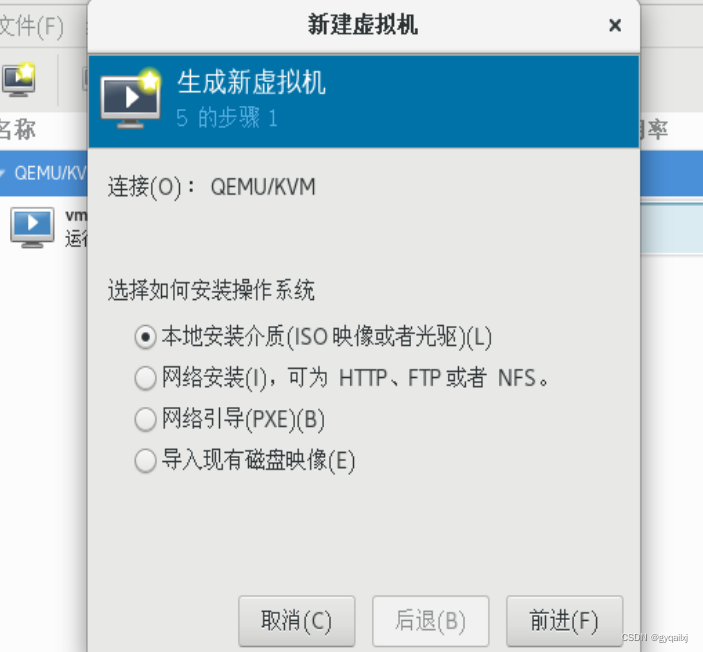
Task: Click the new virtual machine toolbar icon
Action: coord(19,80)
